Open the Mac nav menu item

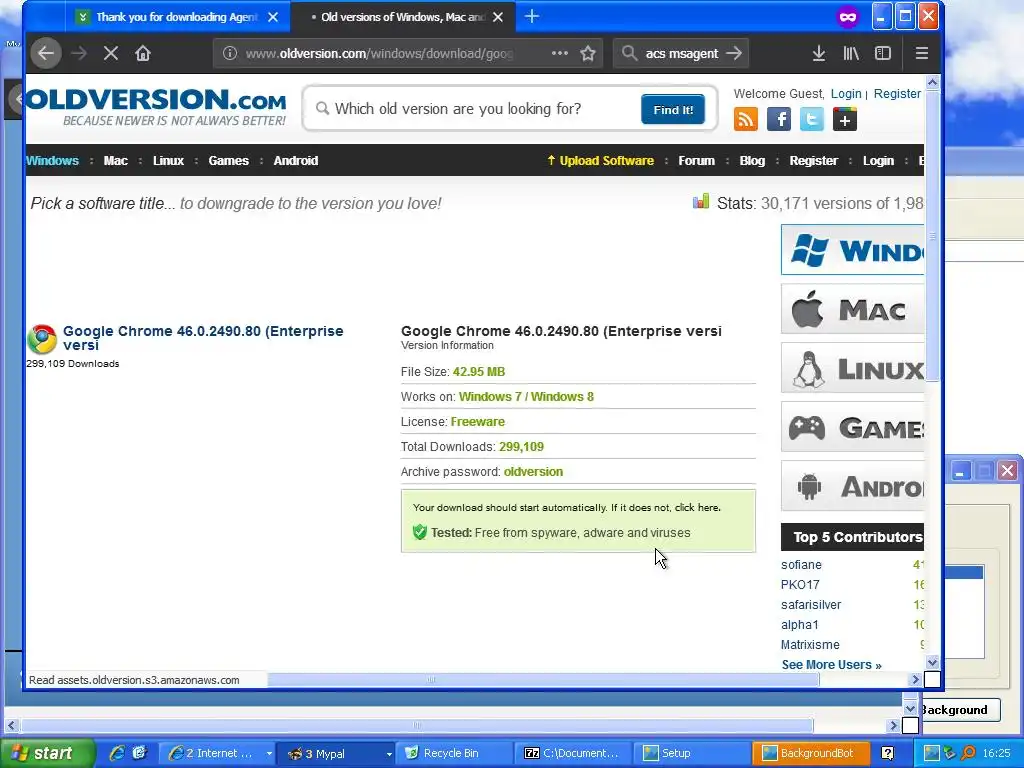tap(116, 161)
